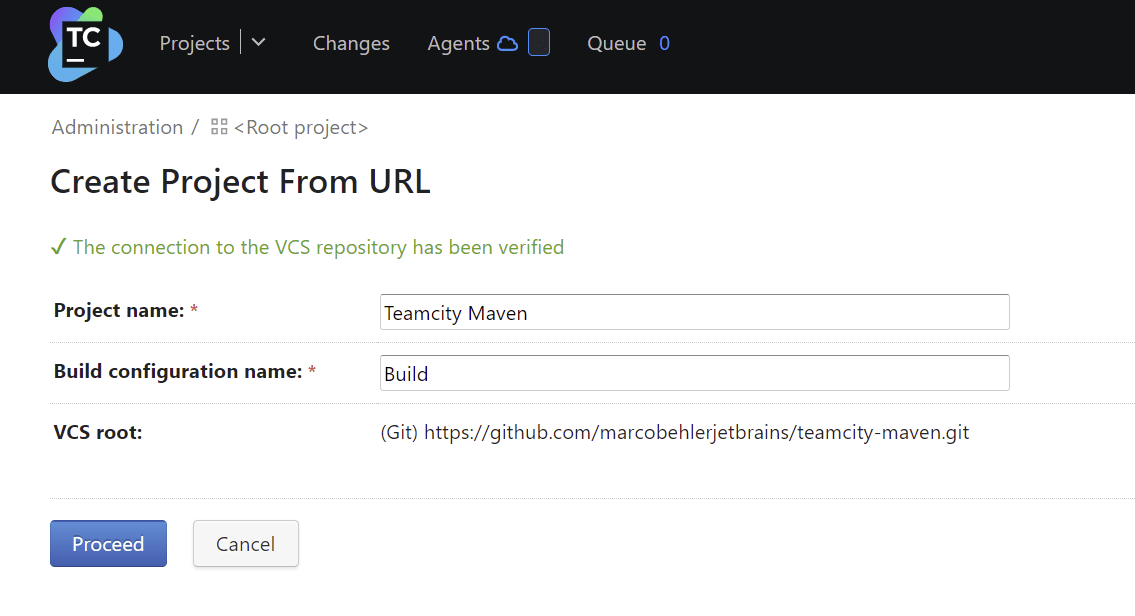Click the Root project grid icon

click(x=219, y=127)
